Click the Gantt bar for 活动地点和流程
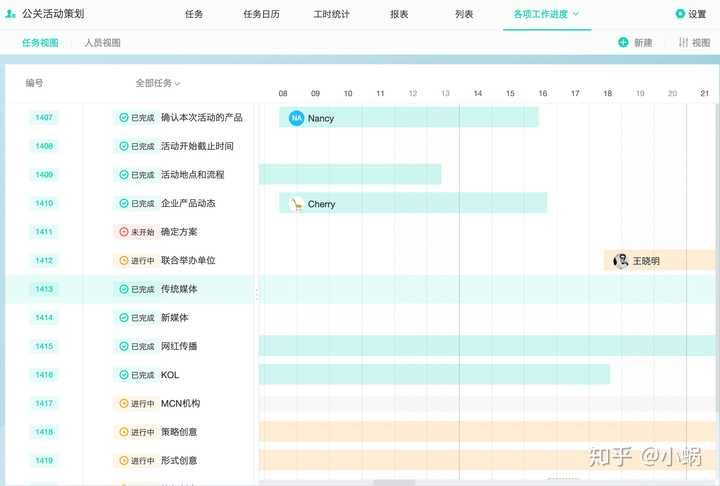Image resolution: width=720 pixels, height=486 pixels. 350,175
